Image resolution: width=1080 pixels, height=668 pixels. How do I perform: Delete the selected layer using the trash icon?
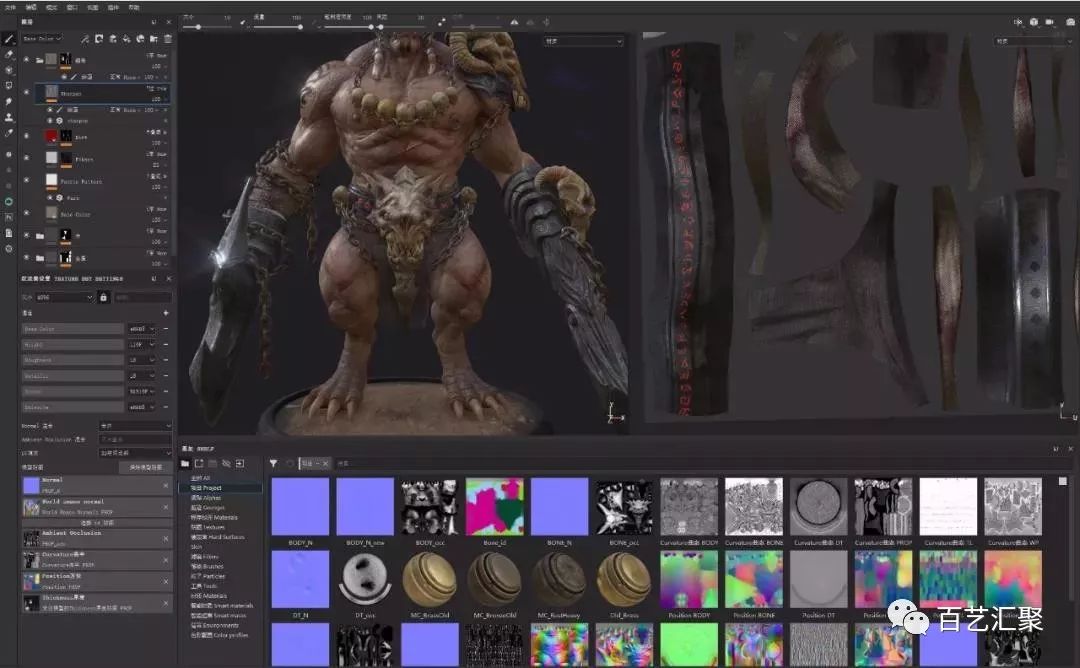(167, 39)
